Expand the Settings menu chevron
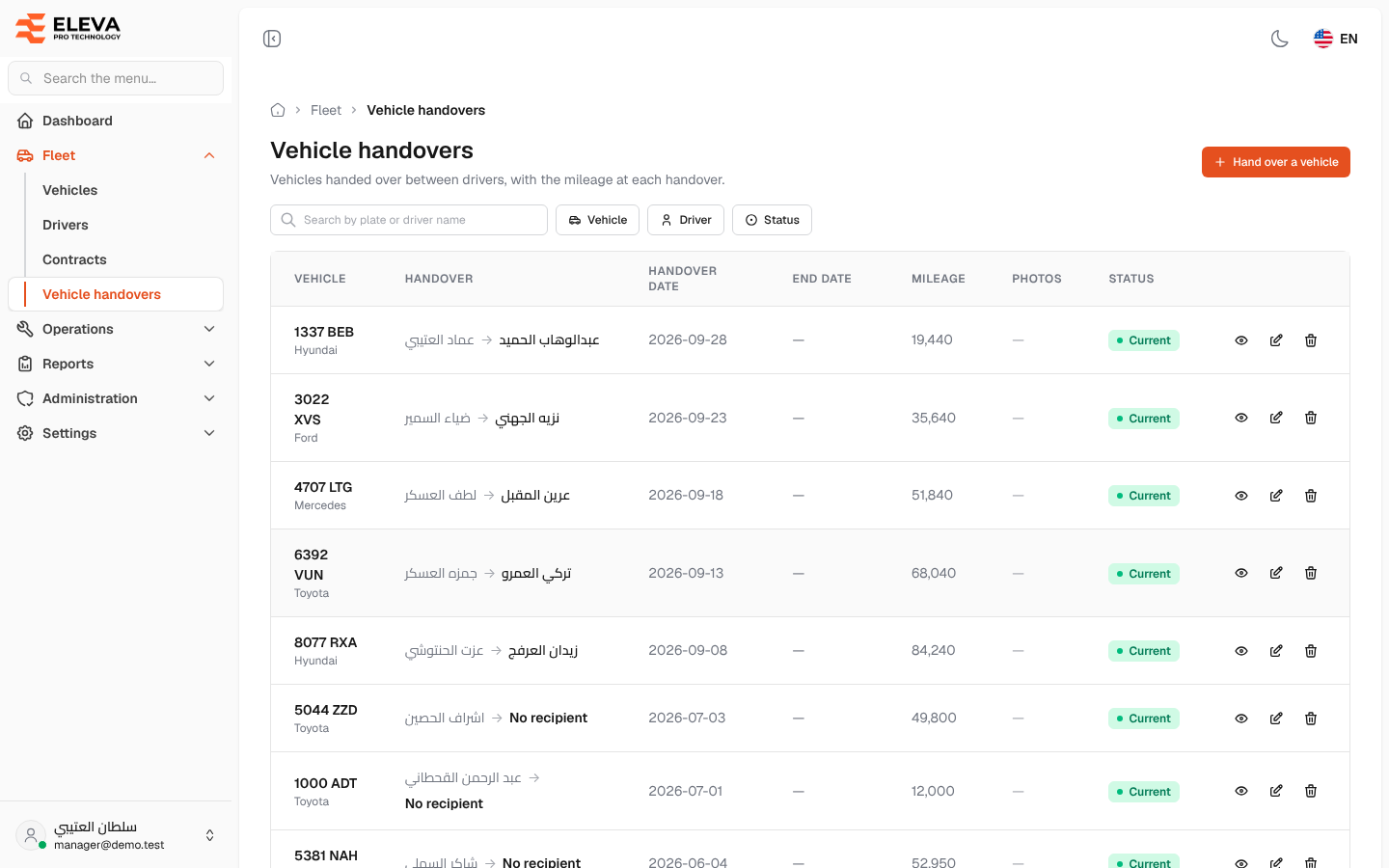The width and height of the screenshot is (1389, 868). point(209,433)
